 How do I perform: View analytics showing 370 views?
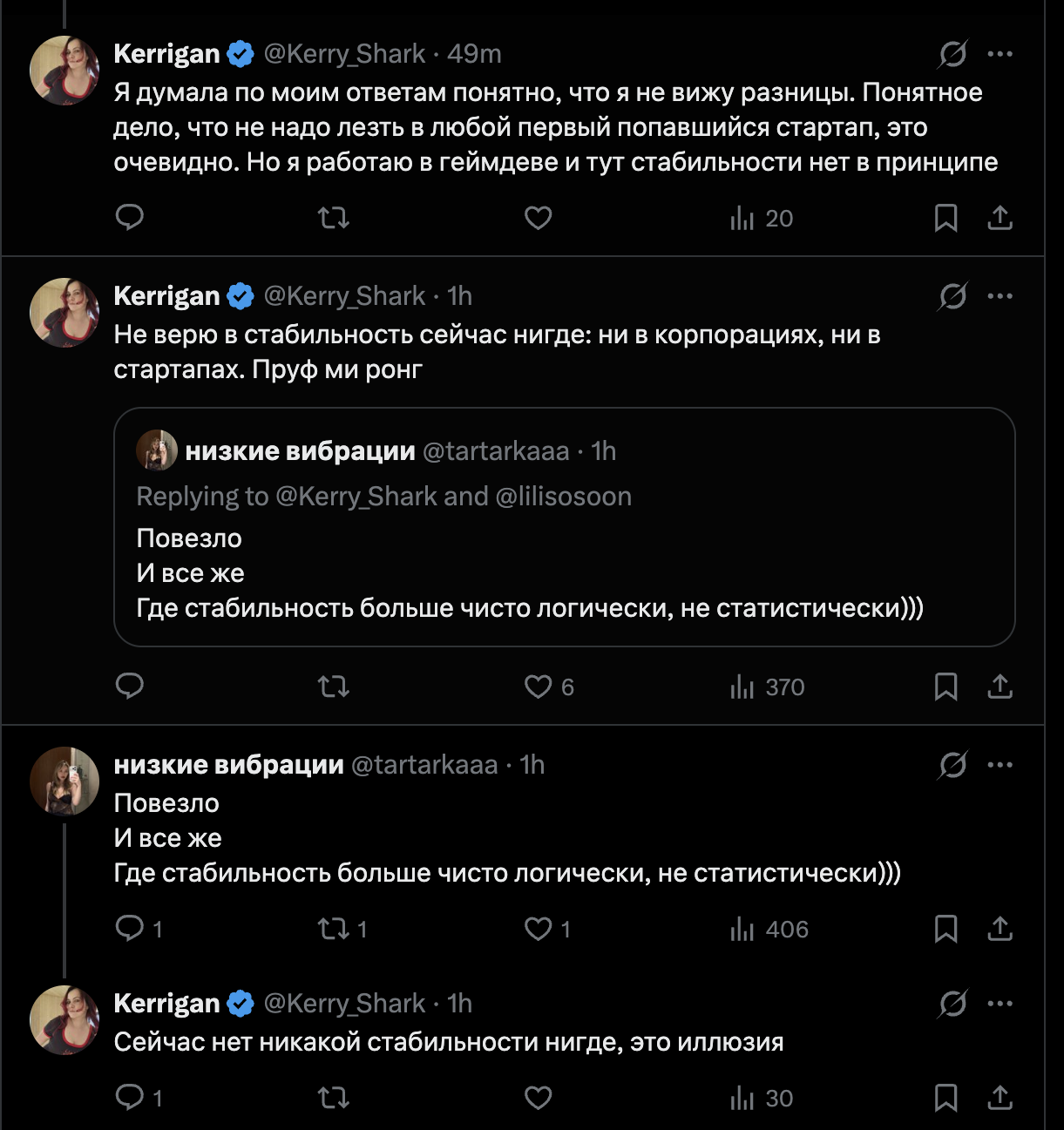tap(767, 687)
